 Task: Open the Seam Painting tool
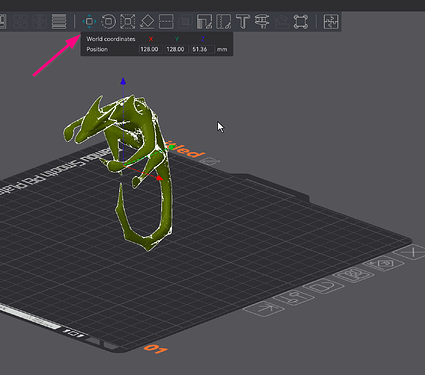coord(224,22)
